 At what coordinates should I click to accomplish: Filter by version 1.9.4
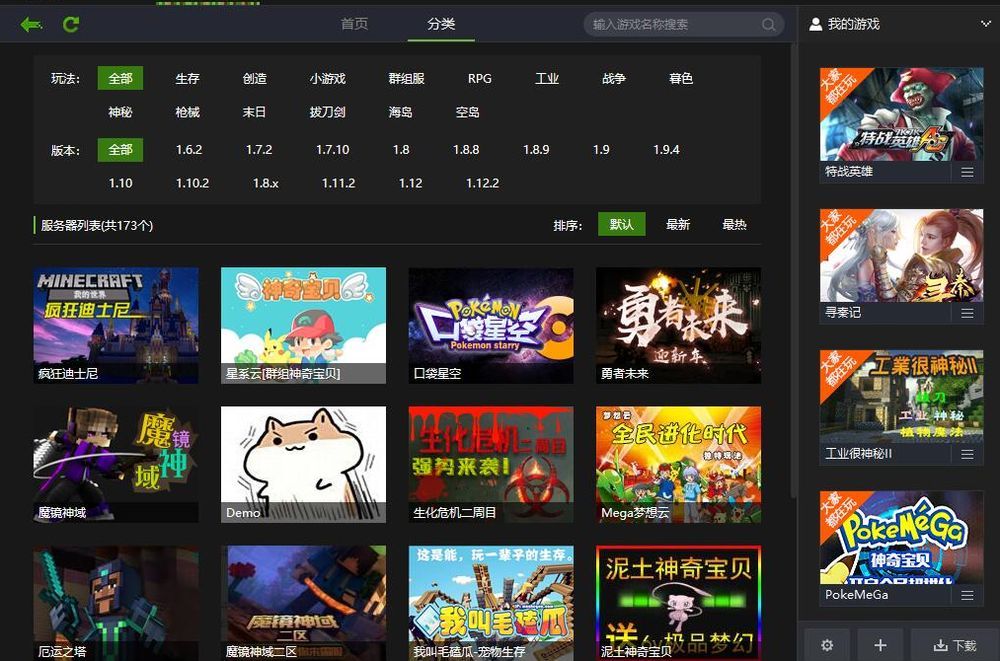666,150
